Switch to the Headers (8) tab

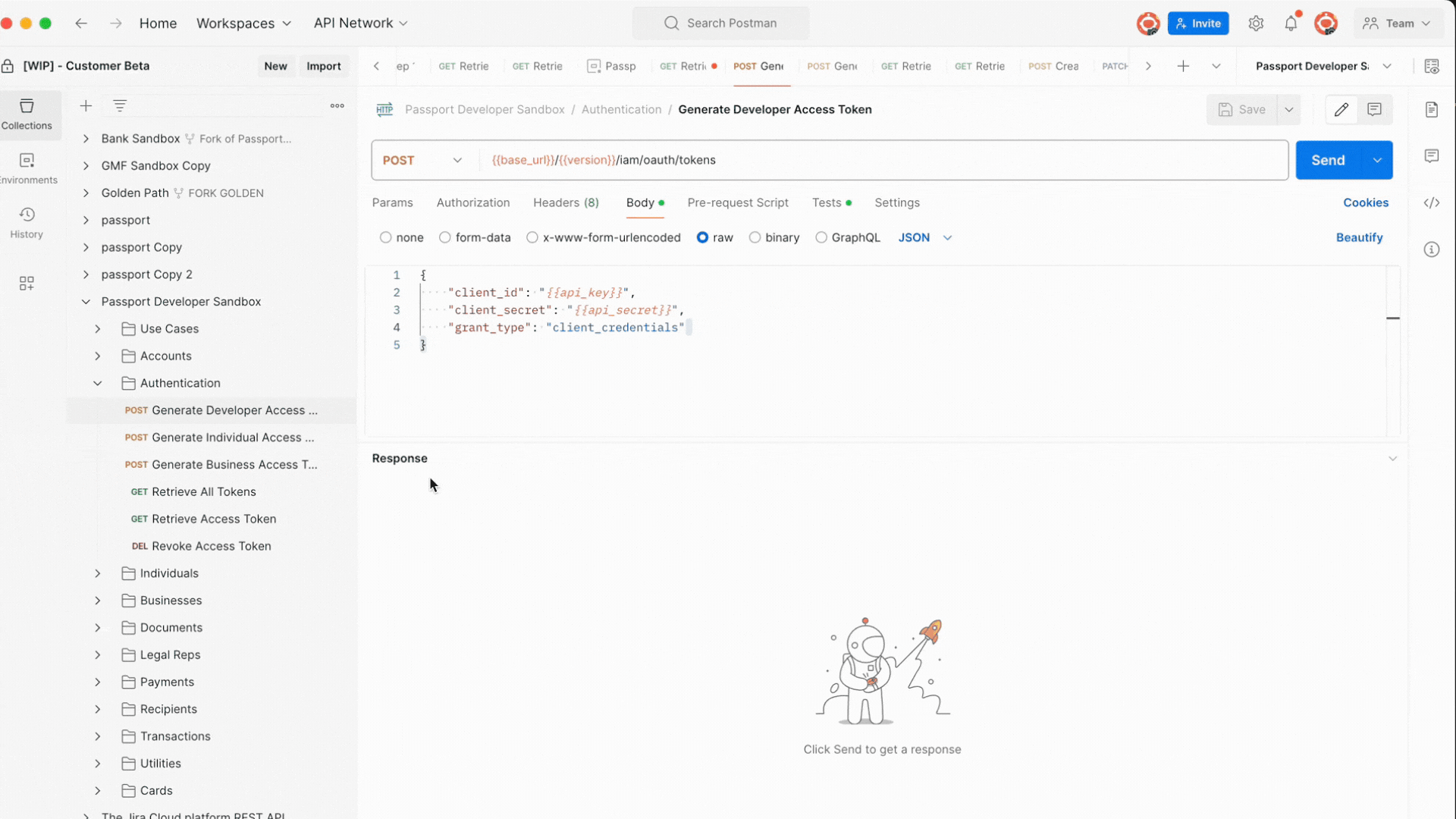click(566, 202)
